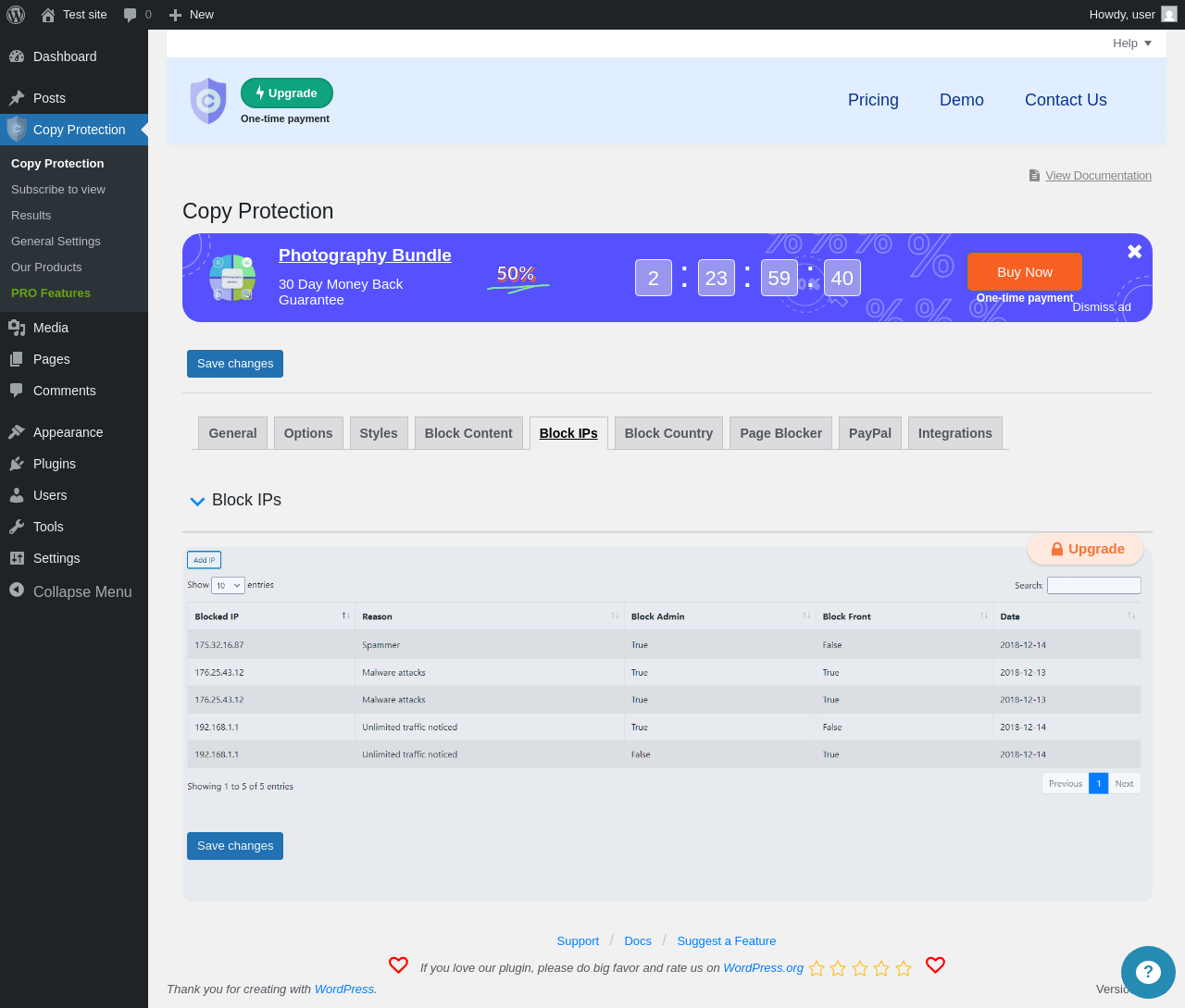Open the Plugins menu icon in sidebar
1185x1008 pixels.
(x=17, y=464)
